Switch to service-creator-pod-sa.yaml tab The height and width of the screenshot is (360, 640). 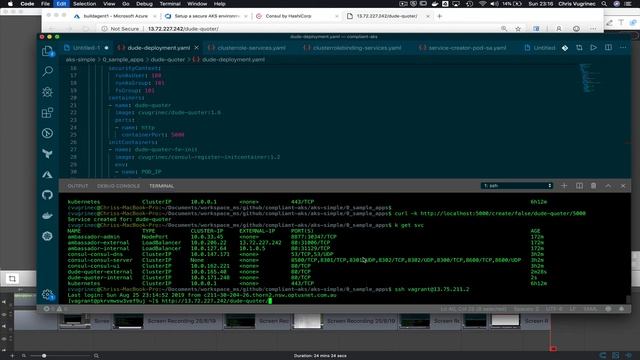467,48
